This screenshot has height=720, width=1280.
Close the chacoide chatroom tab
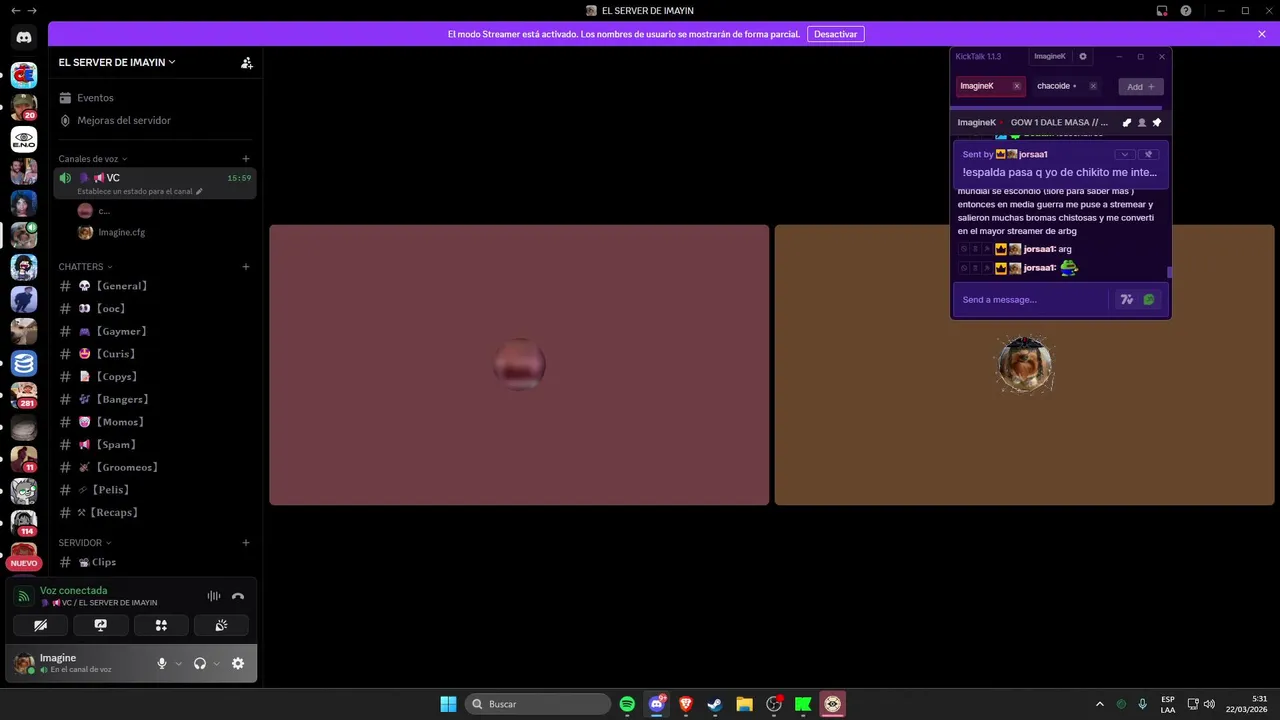point(1093,86)
